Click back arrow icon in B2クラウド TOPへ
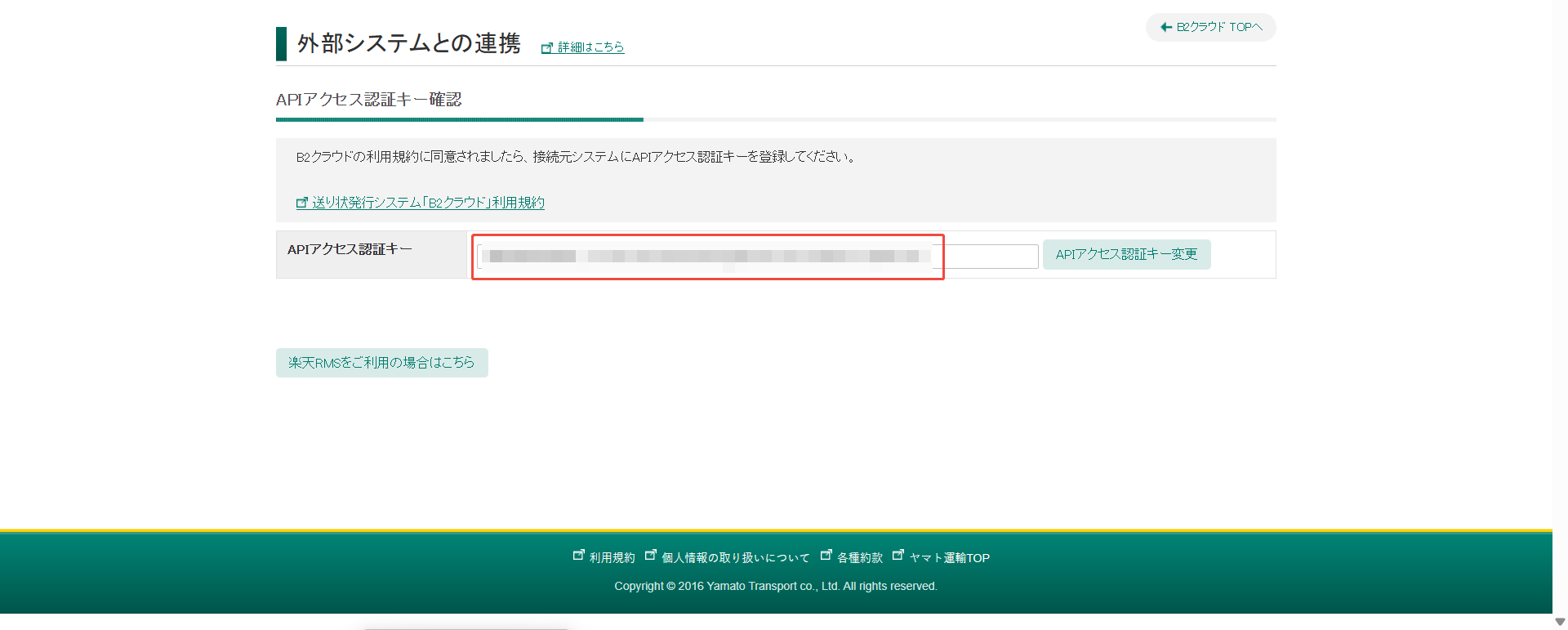This screenshot has width=1568, height=630. [x=1166, y=27]
